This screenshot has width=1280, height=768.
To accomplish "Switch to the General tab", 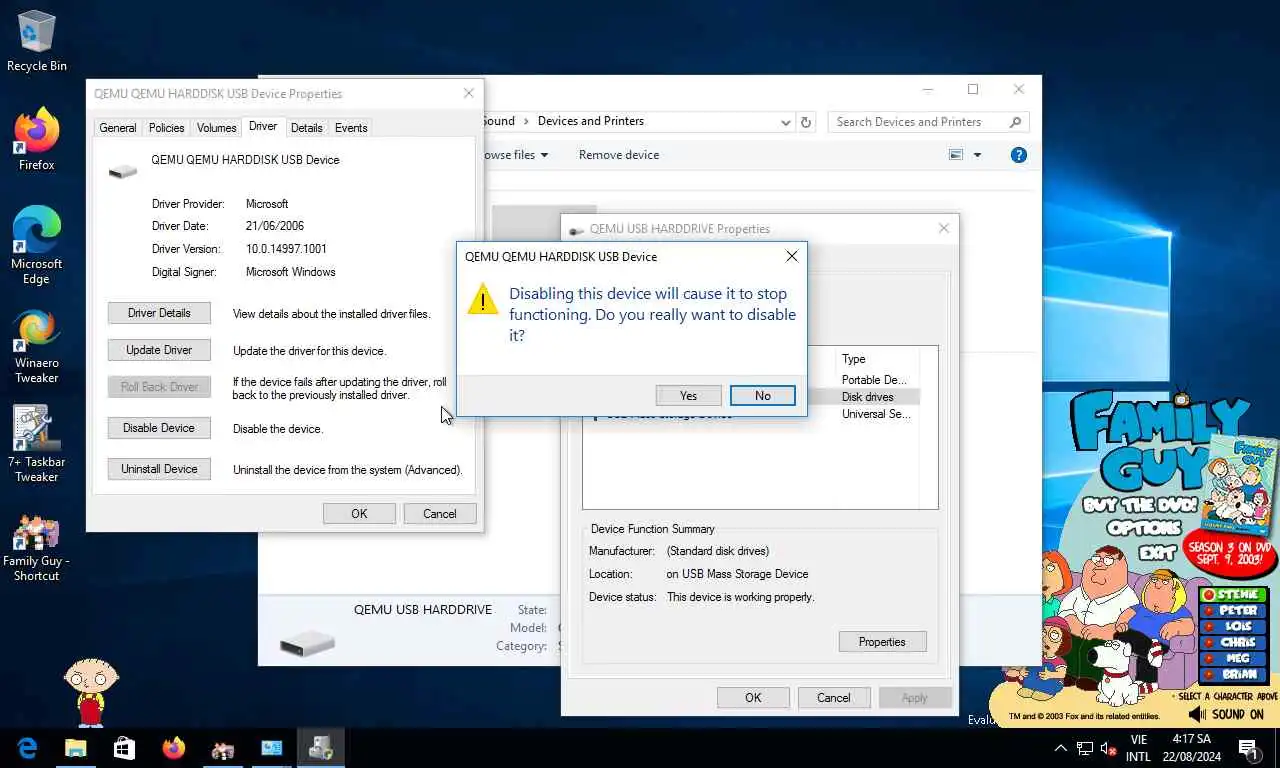I will pos(118,128).
